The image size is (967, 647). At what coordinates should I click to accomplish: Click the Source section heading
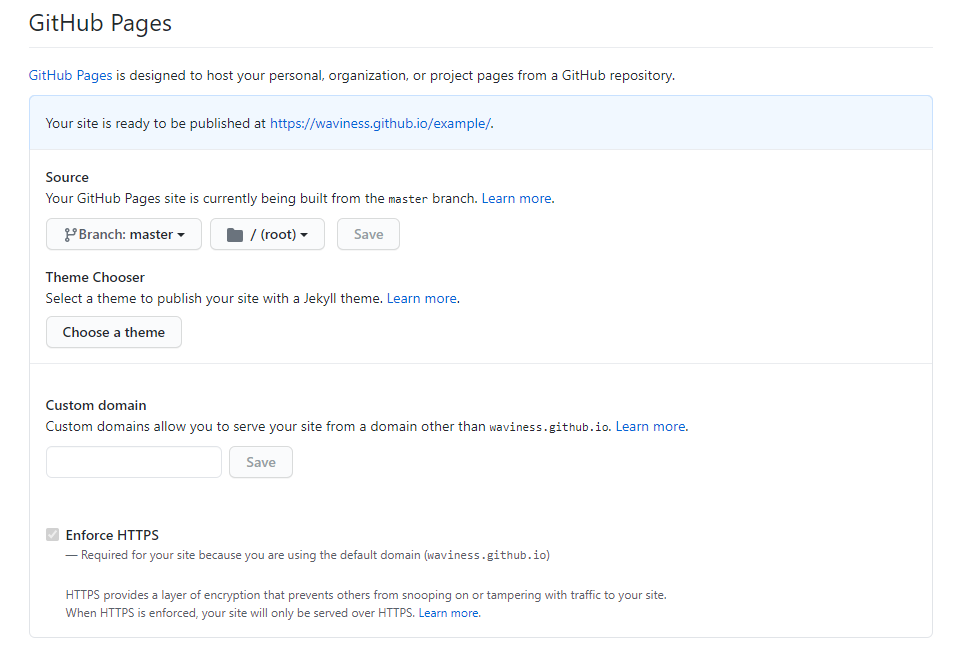pos(67,178)
